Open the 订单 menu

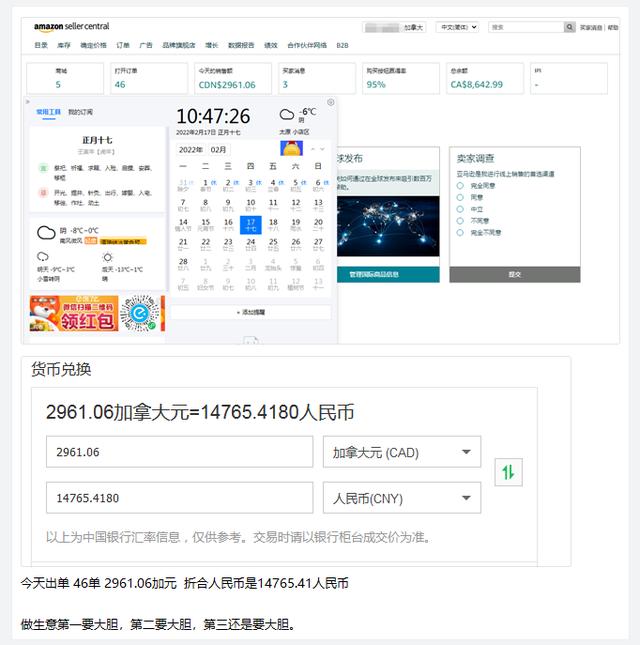[x=123, y=45]
